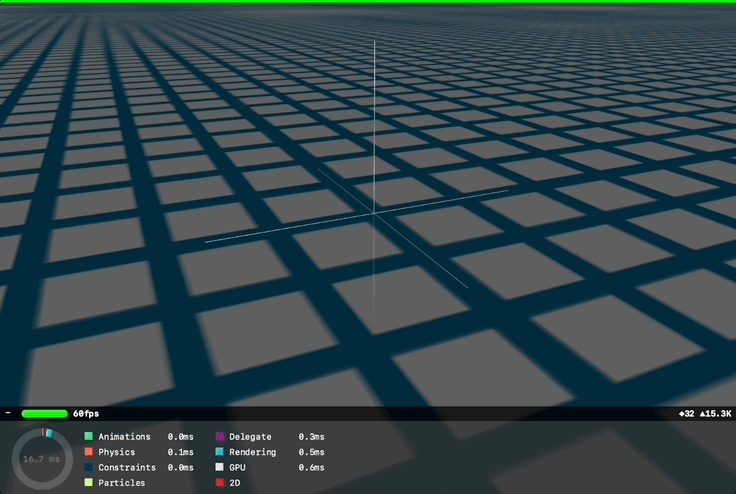Click the Animations label

pyautogui.click(x=124, y=437)
